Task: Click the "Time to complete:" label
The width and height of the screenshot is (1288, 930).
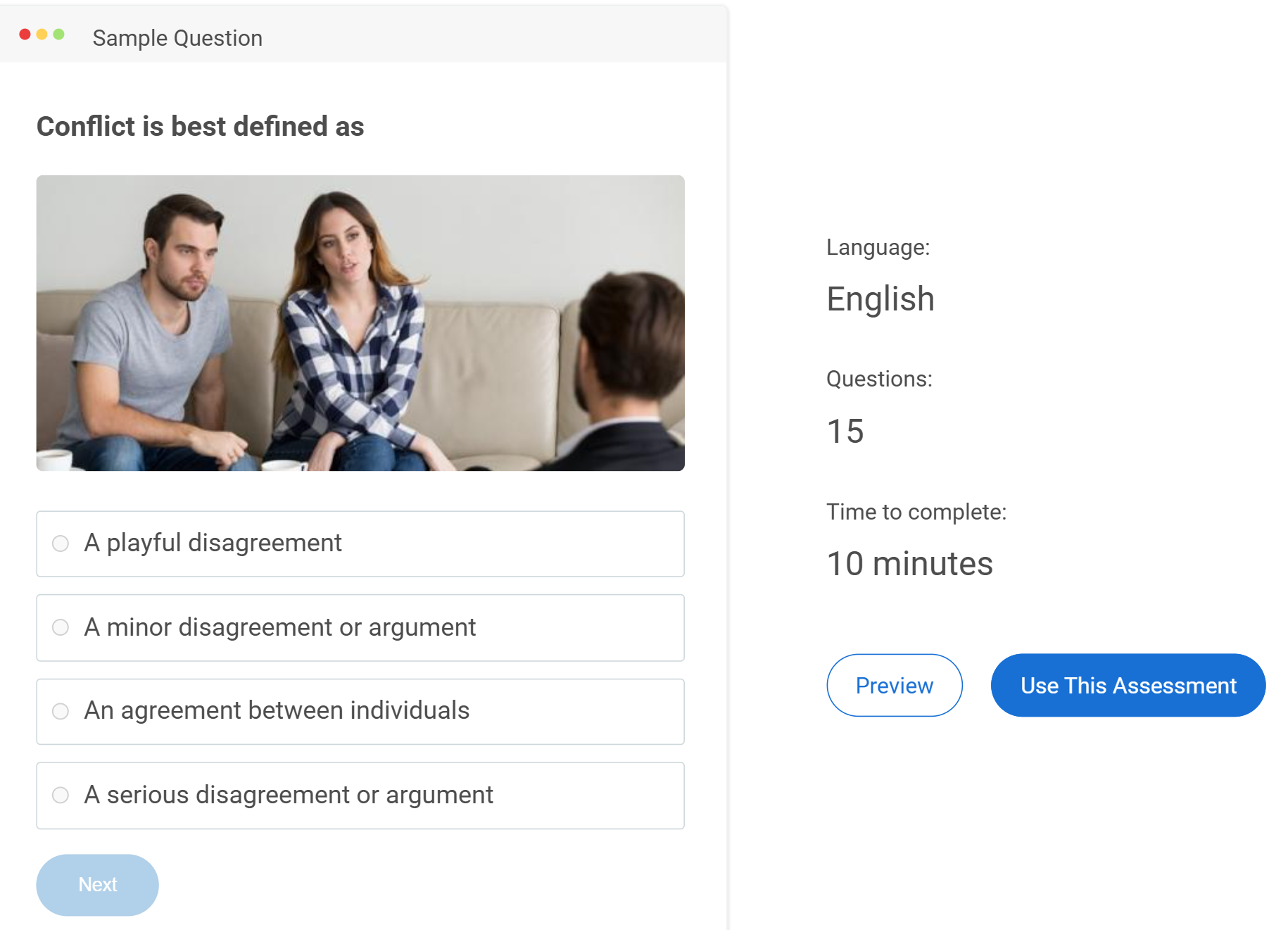Action: coord(916,512)
